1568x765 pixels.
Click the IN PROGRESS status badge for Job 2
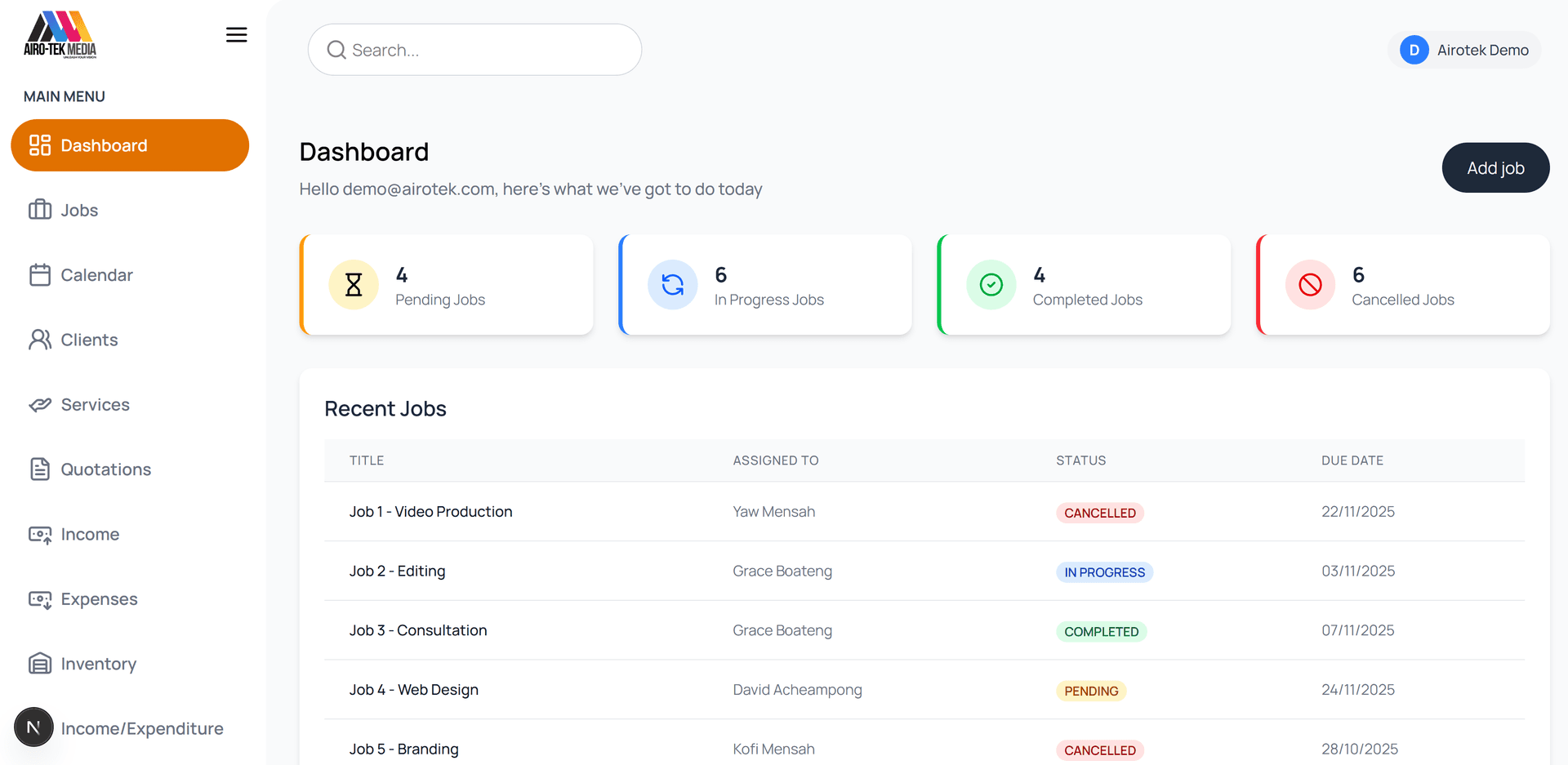click(x=1103, y=572)
